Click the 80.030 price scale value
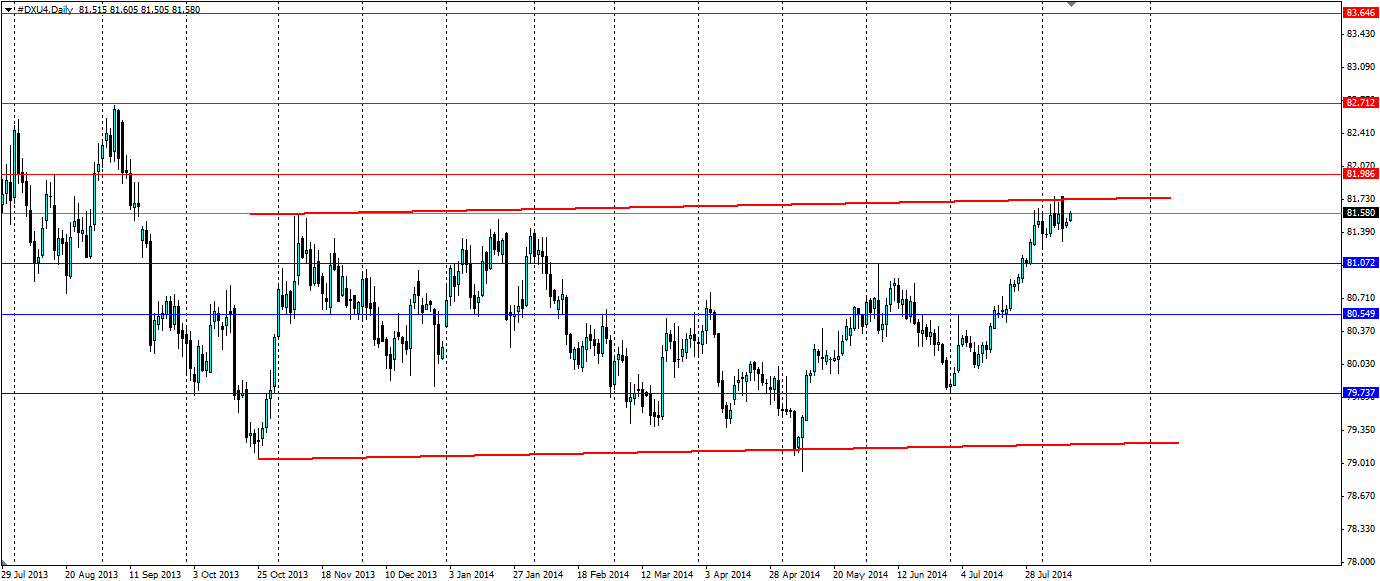1380x581 pixels. [1360, 364]
